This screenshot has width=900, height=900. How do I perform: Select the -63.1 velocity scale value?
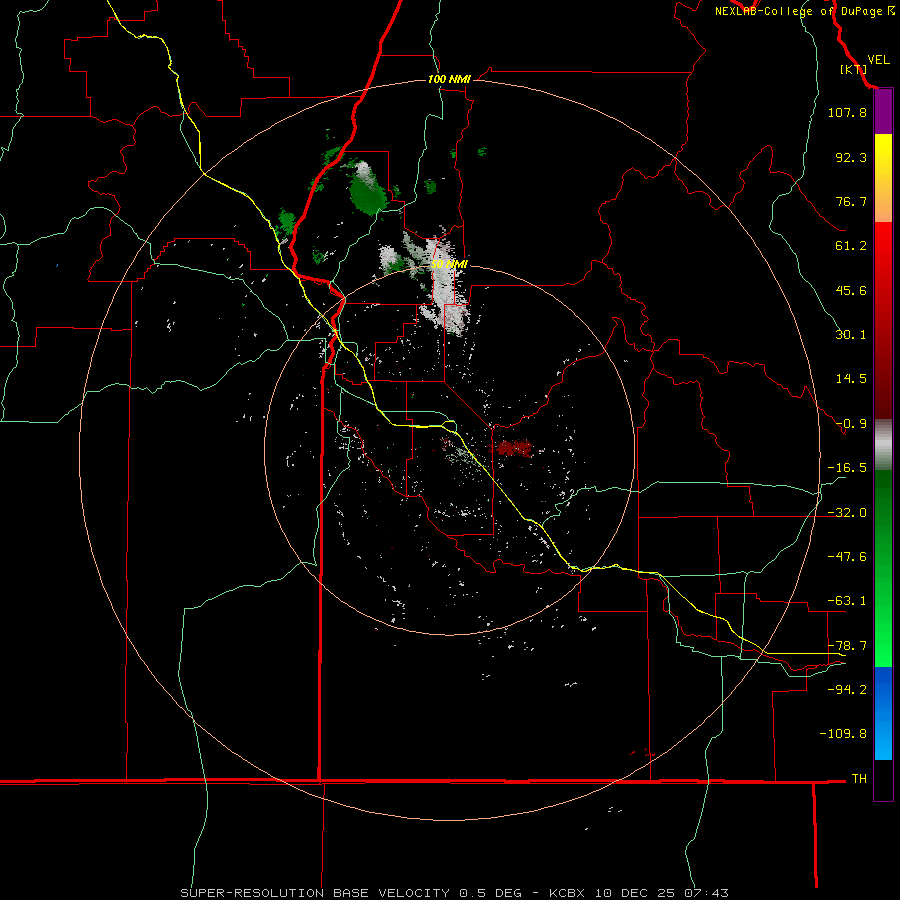click(x=847, y=601)
